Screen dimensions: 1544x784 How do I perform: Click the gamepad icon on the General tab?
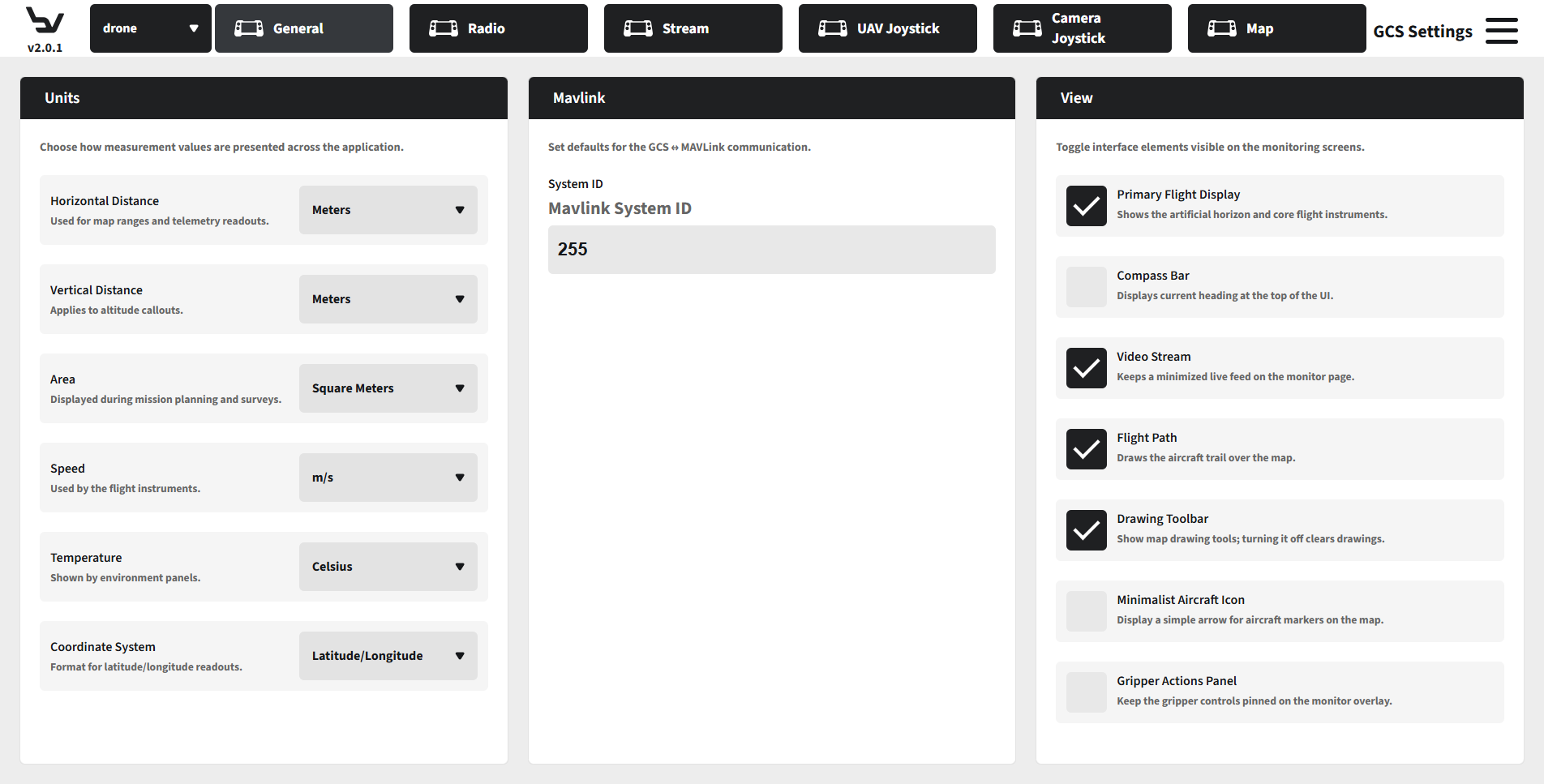coord(249,28)
